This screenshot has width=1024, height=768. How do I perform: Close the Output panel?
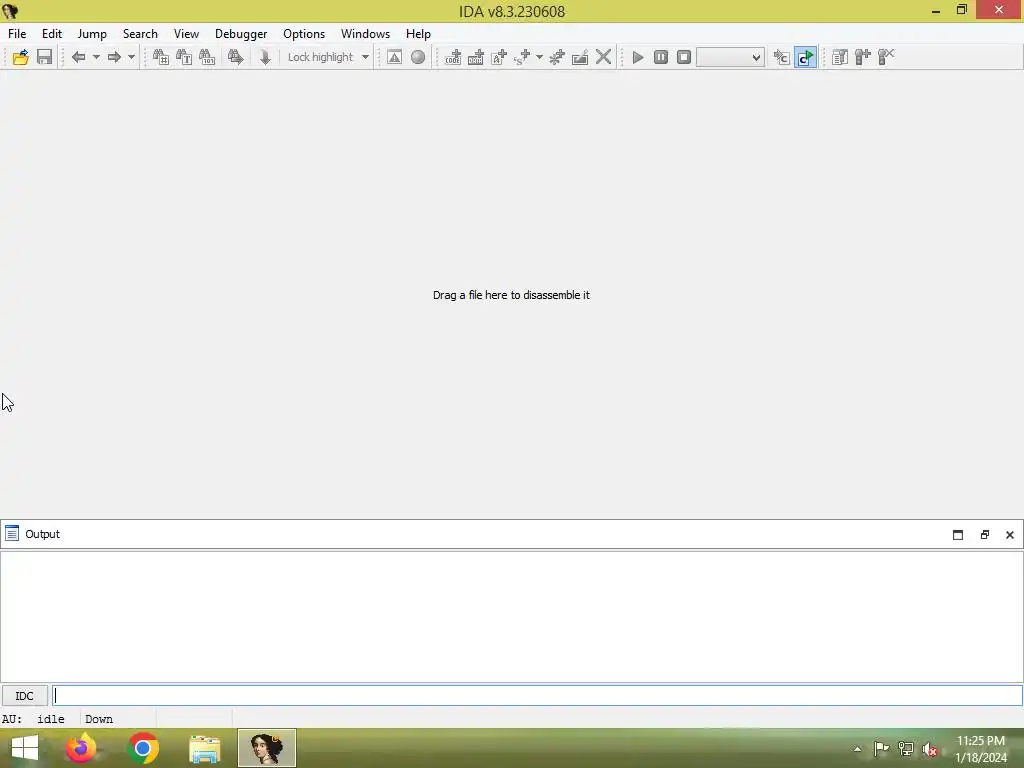(1010, 535)
